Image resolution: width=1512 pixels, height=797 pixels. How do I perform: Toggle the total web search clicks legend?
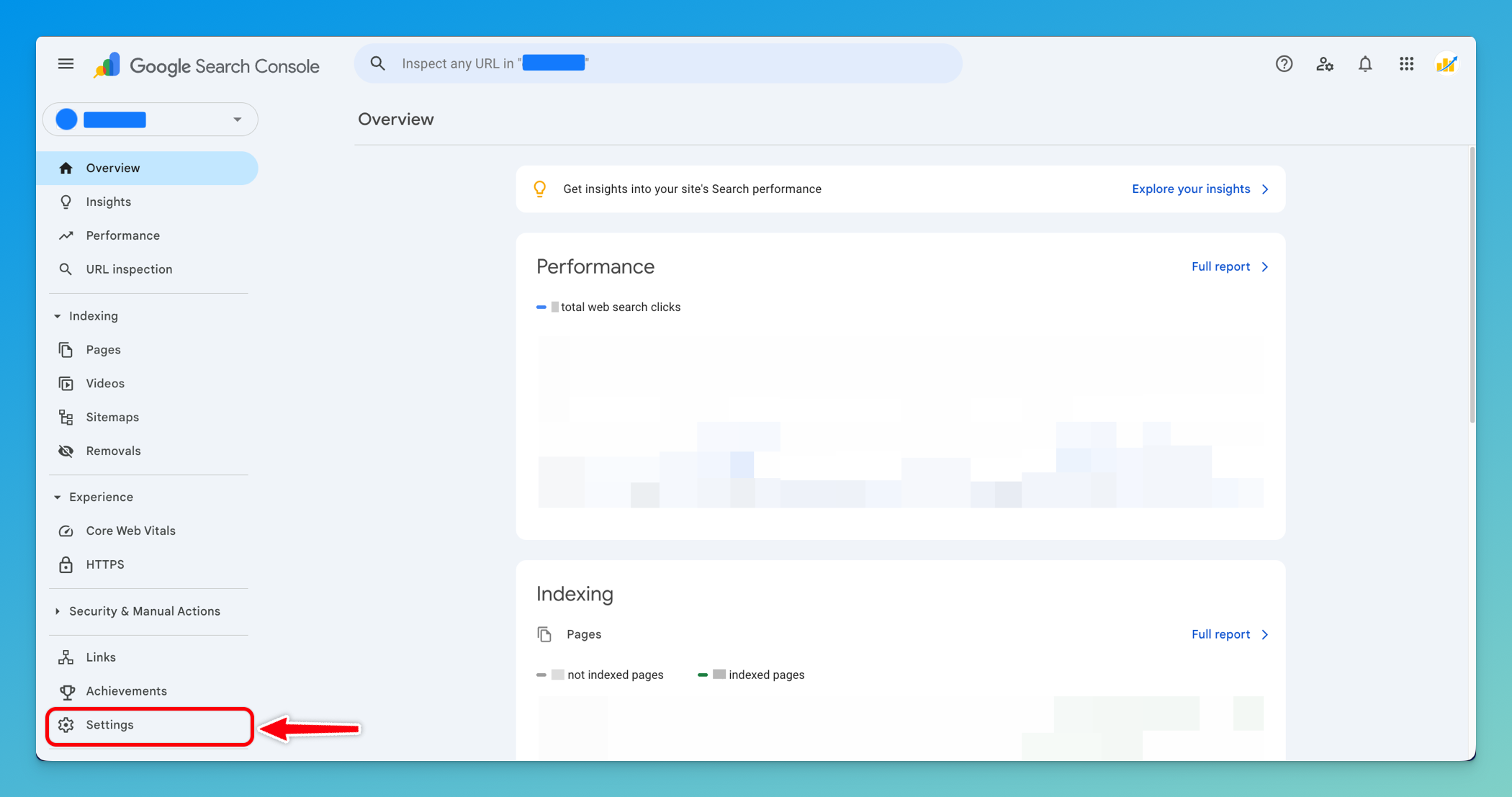(608, 307)
